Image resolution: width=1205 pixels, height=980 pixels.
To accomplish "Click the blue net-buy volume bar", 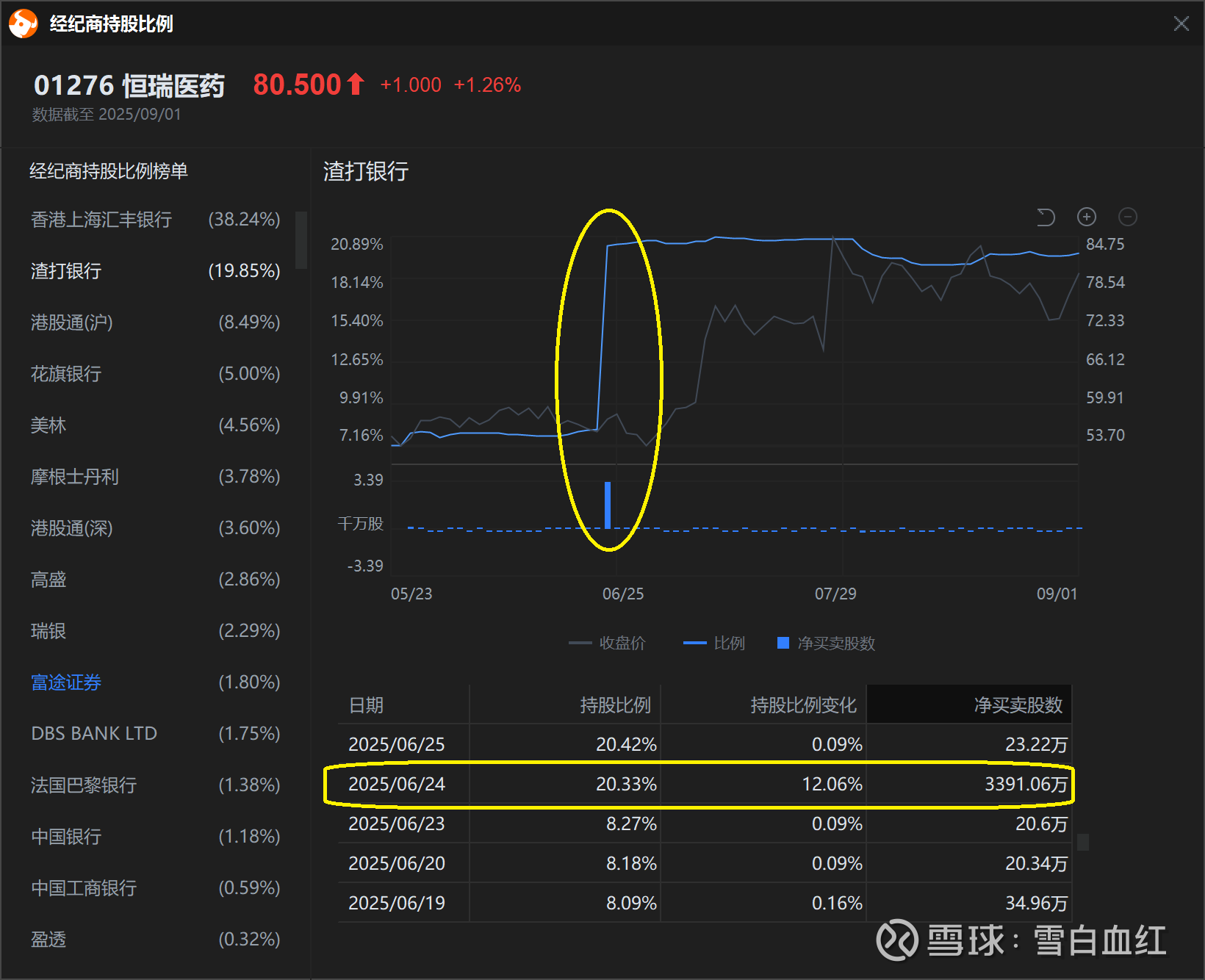I will tap(608, 505).
